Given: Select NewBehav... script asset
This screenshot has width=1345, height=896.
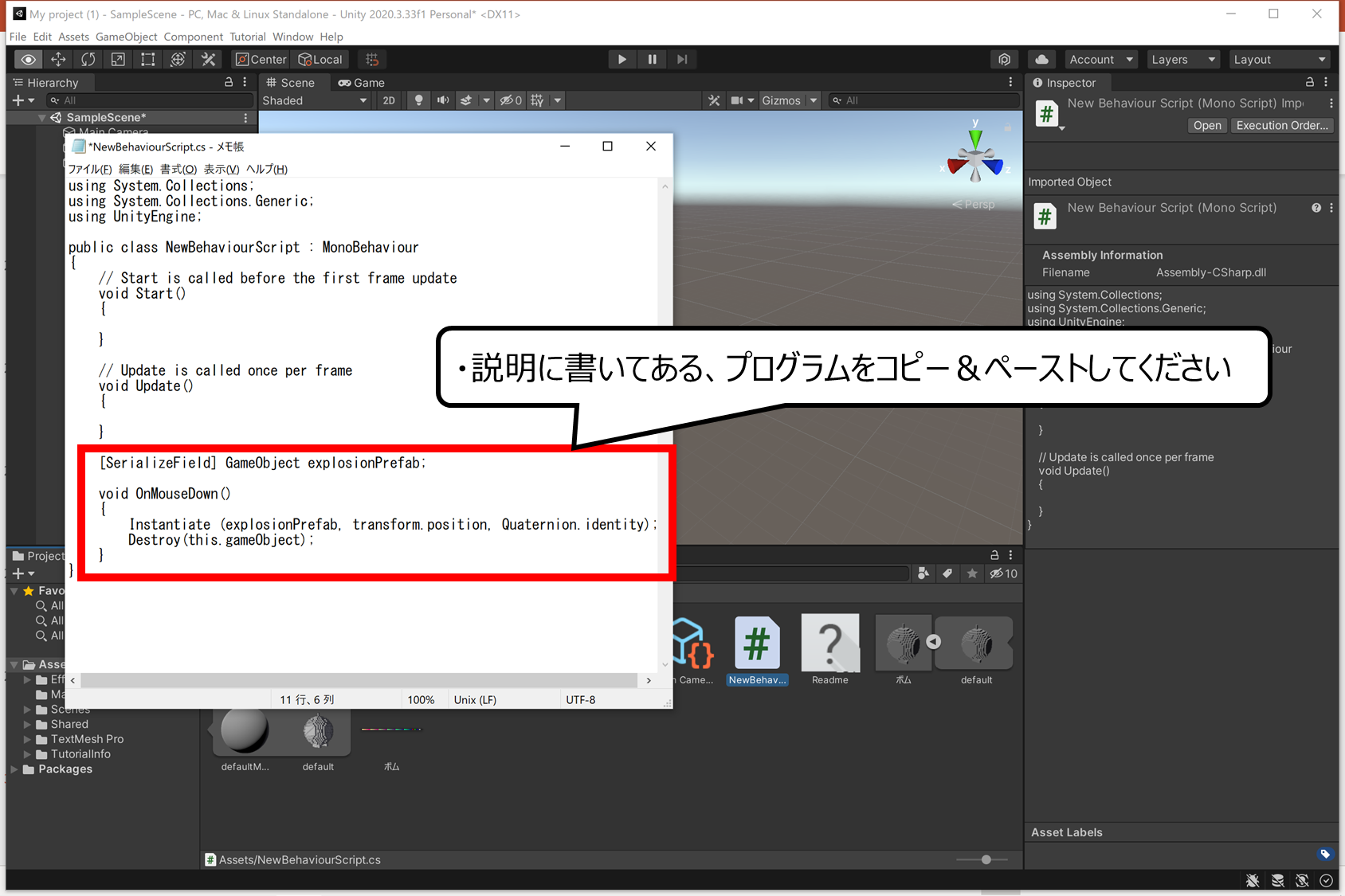Looking at the screenshot, I should coord(757,650).
